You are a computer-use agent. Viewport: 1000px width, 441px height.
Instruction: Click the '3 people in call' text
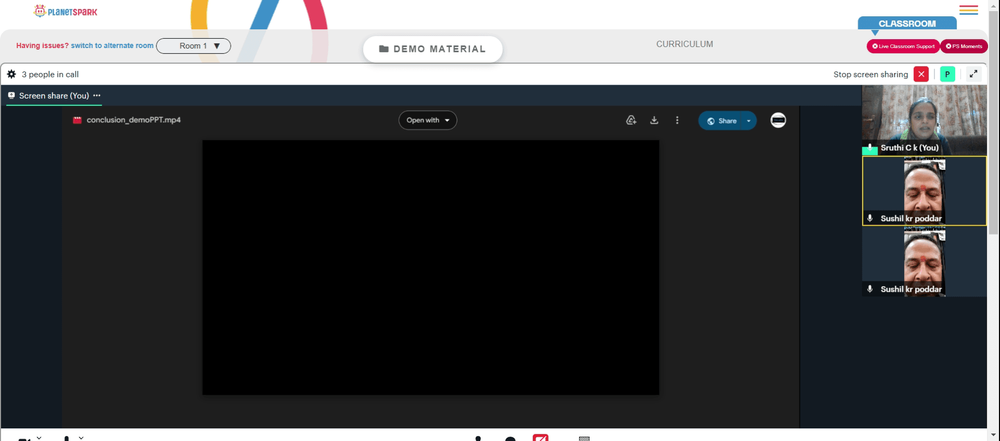(50, 74)
